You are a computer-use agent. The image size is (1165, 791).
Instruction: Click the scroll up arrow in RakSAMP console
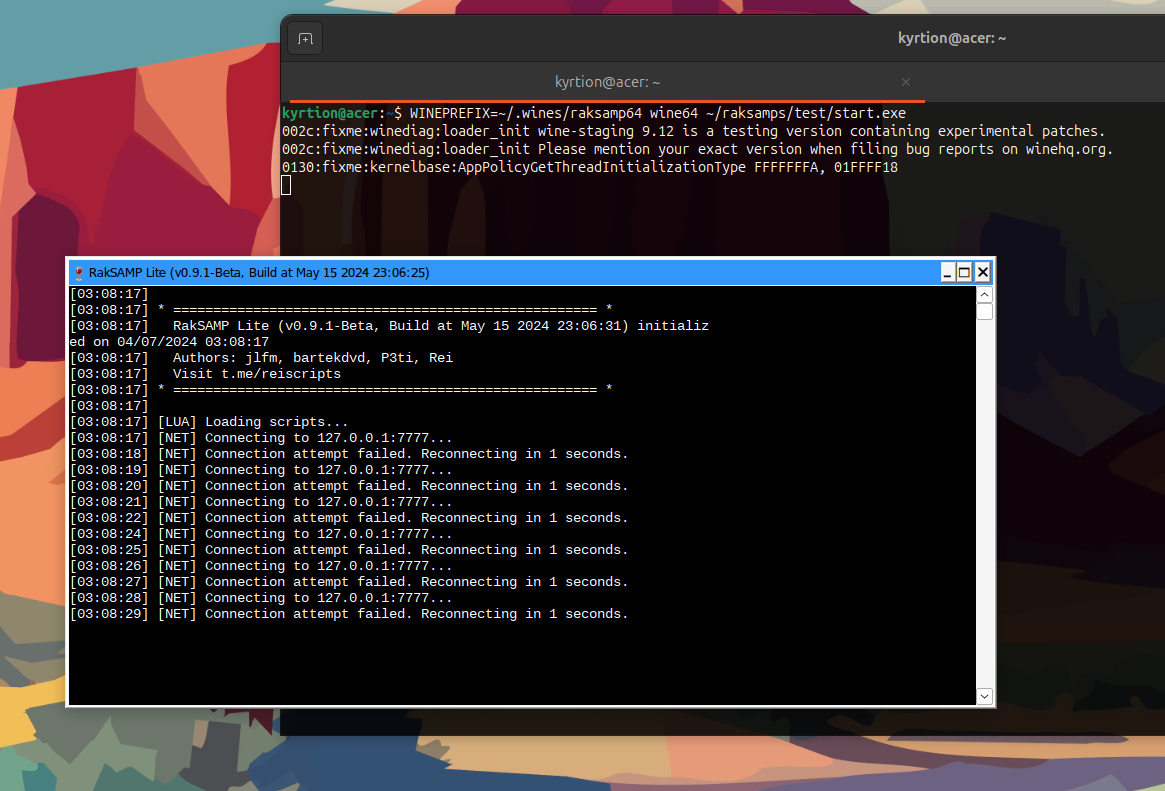click(984, 295)
